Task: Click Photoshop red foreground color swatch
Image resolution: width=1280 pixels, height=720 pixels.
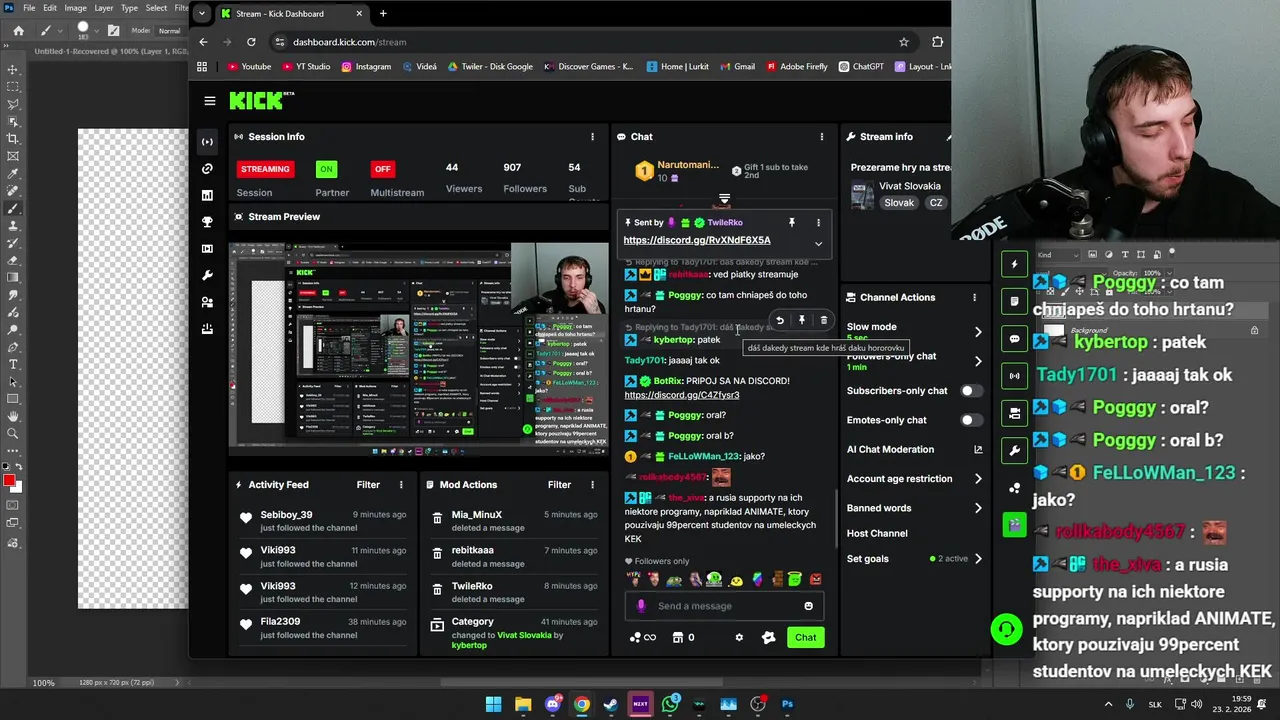Action: (9, 481)
